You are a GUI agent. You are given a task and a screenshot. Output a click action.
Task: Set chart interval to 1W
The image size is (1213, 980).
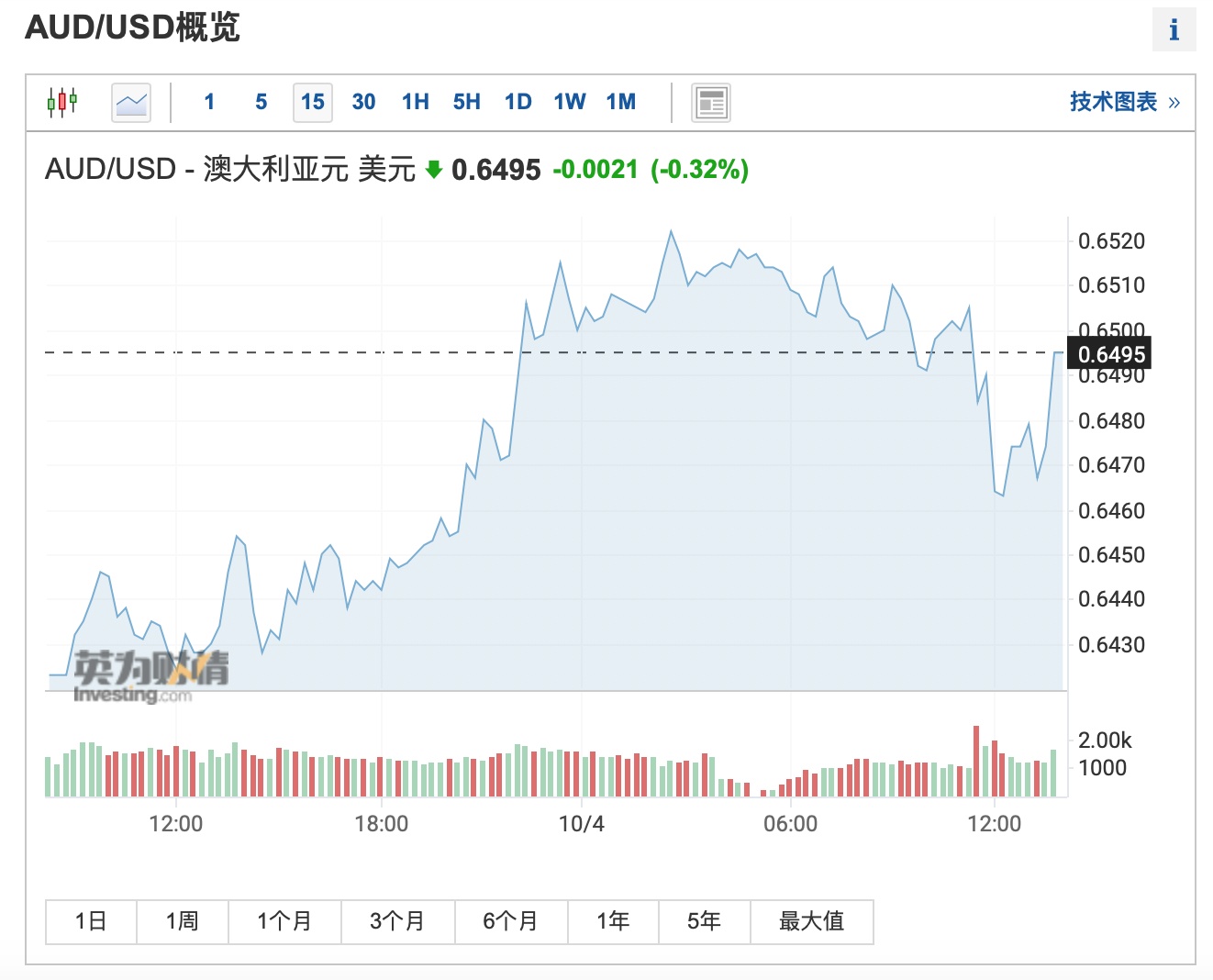coord(569,102)
